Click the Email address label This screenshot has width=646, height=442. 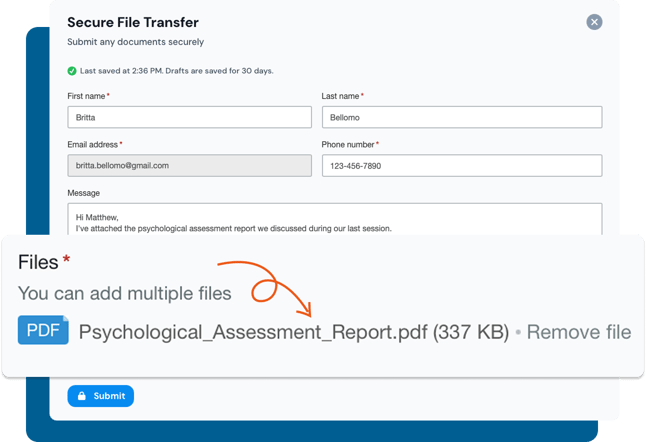(93, 145)
